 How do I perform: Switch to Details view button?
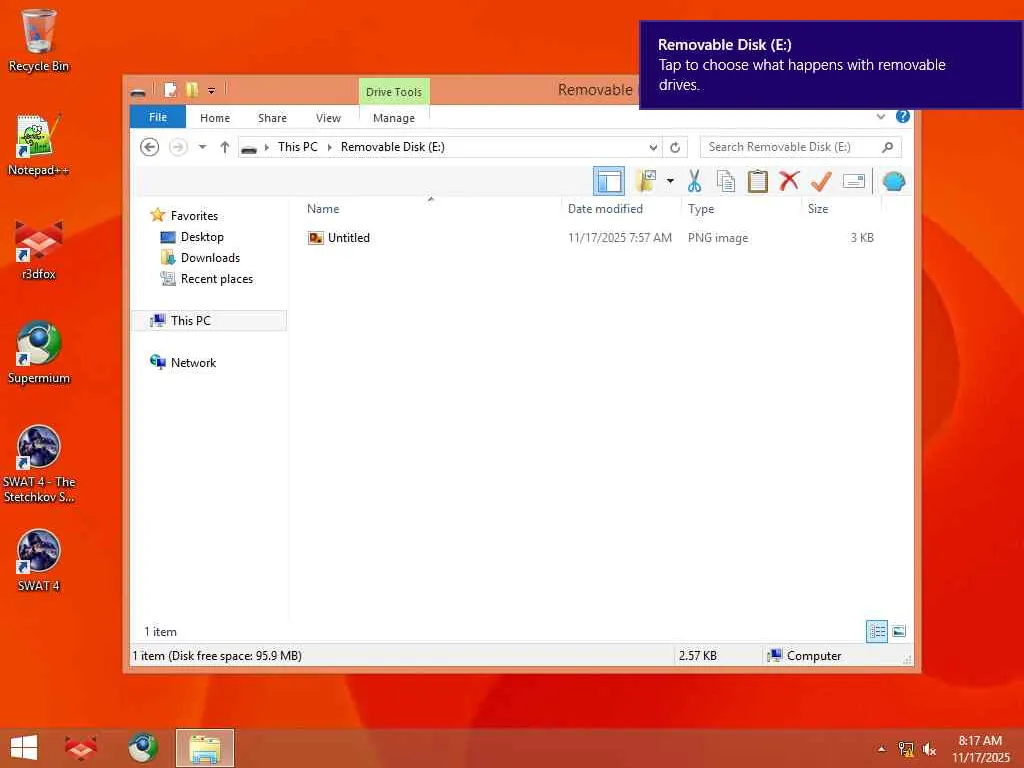(876, 631)
